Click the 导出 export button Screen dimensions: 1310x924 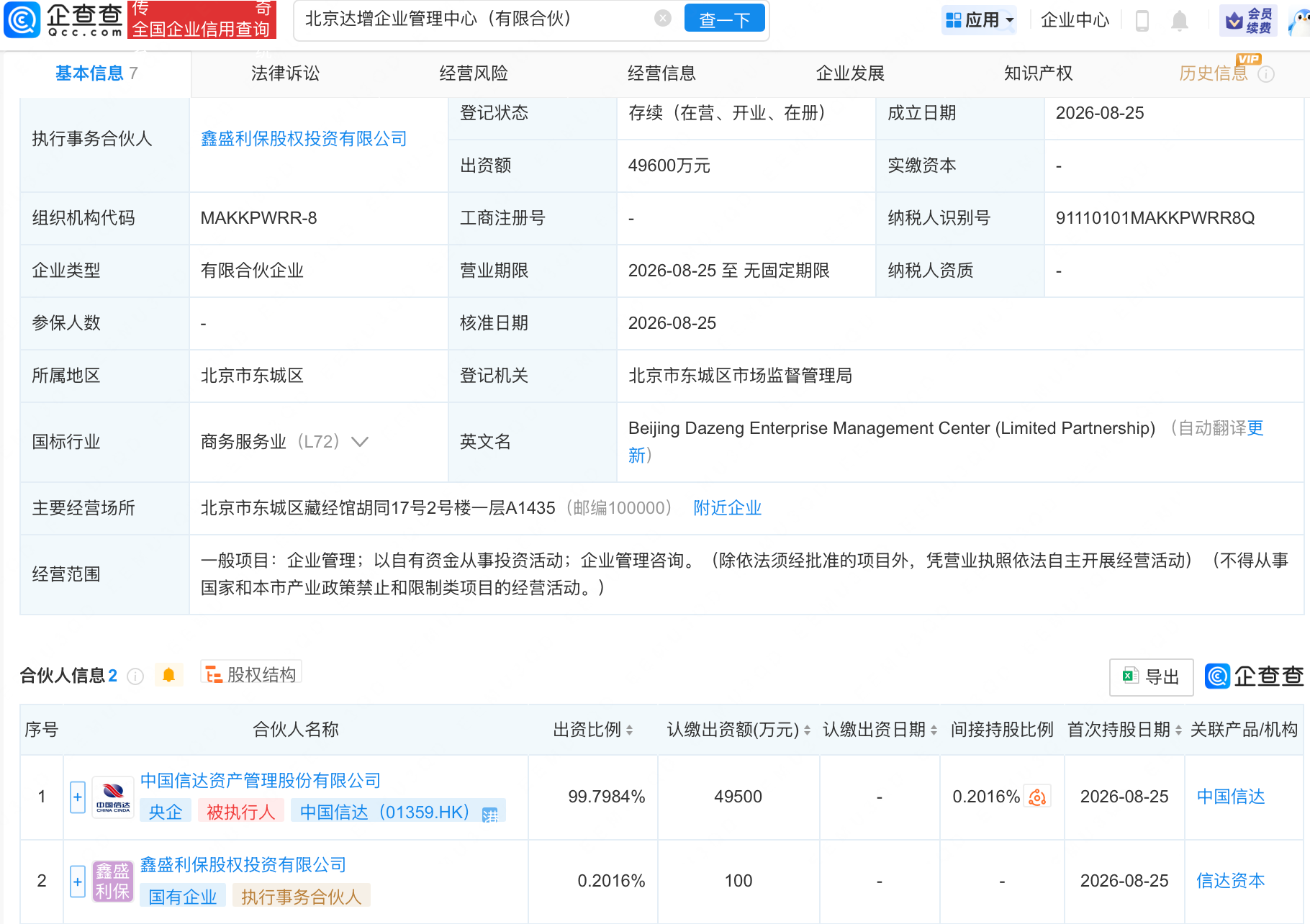pyautogui.click(x=1151, y=676)
